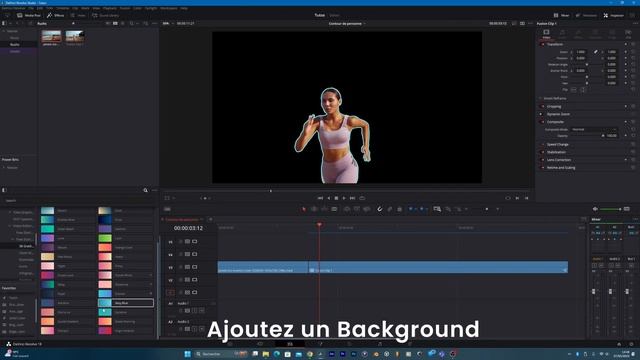Viewport: 640px width, 360px height.
Task: Select the Trim Edit Mode tool
Action: tap(314, 209)
